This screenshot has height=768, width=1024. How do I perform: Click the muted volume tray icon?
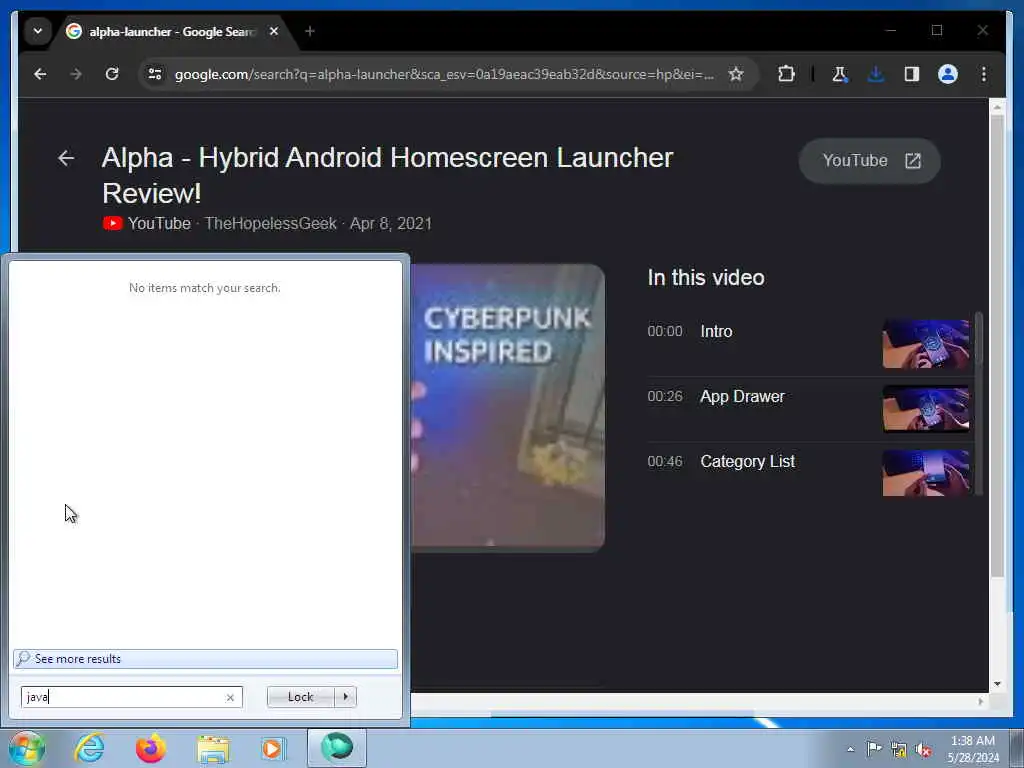coord(923,750)
